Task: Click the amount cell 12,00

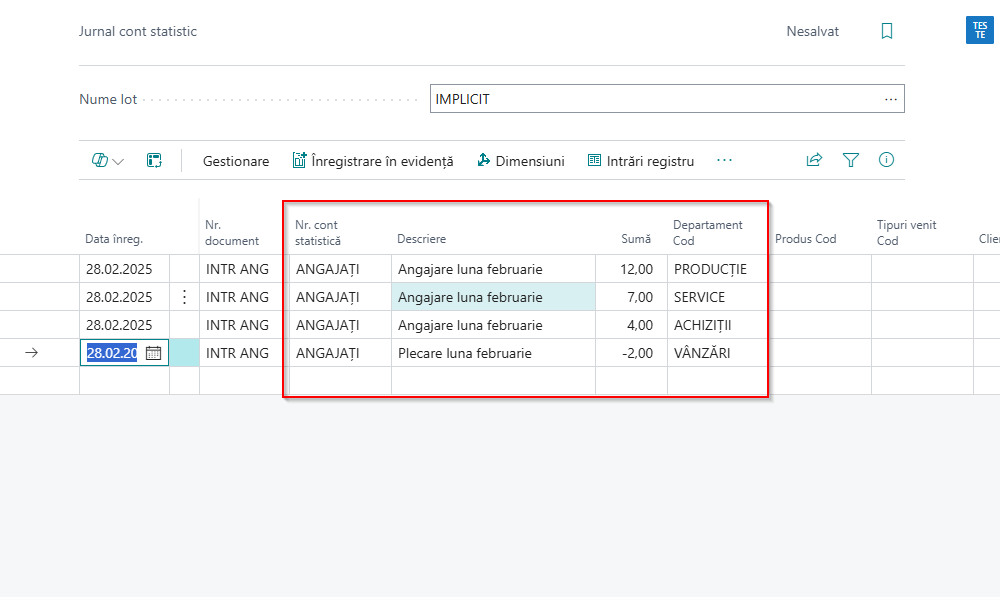Action: coord(631,269)
